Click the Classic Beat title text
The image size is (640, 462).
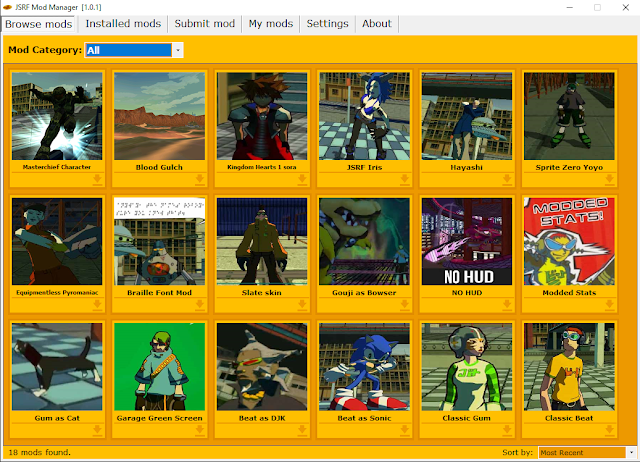pos(569,418)
